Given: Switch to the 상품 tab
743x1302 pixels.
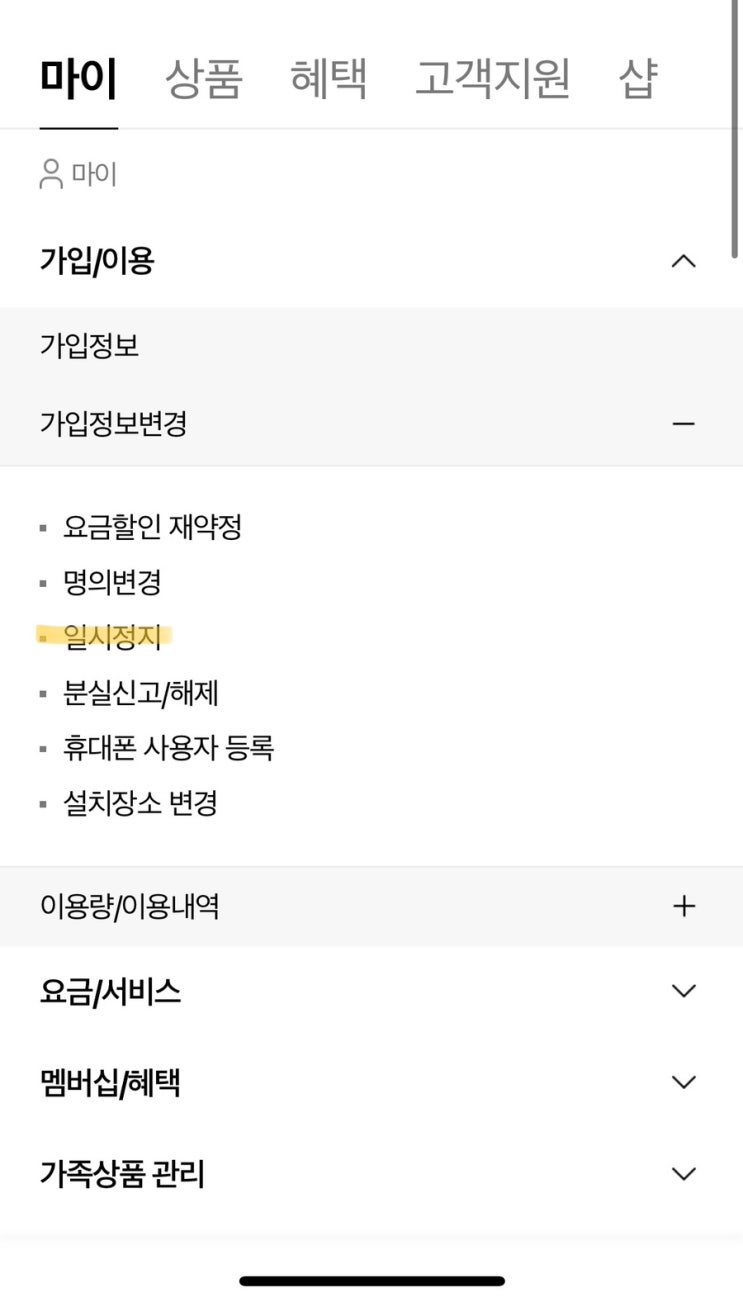Looking at the screenshot, I should [203, 78].
